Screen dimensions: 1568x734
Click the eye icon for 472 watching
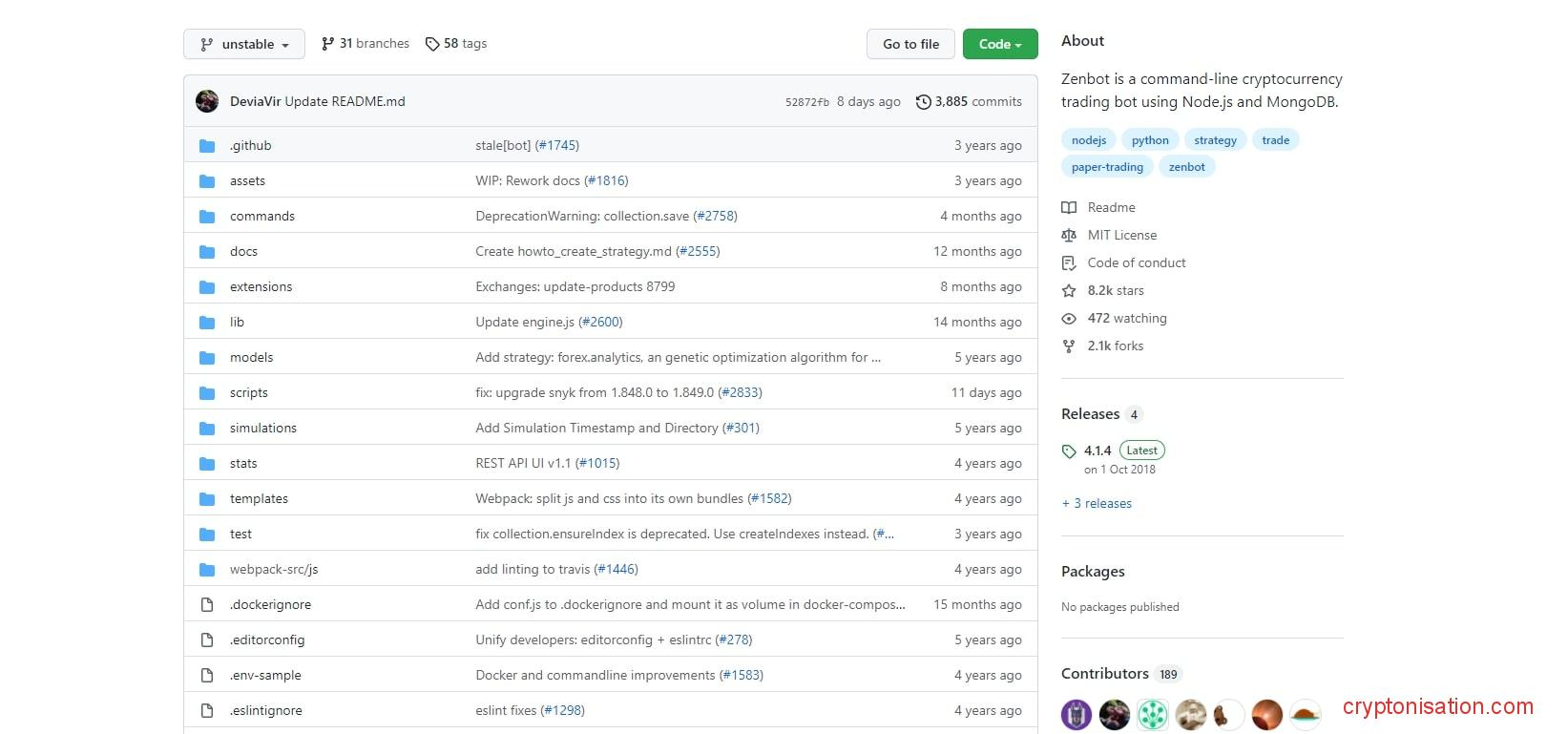coord(1069,319)
